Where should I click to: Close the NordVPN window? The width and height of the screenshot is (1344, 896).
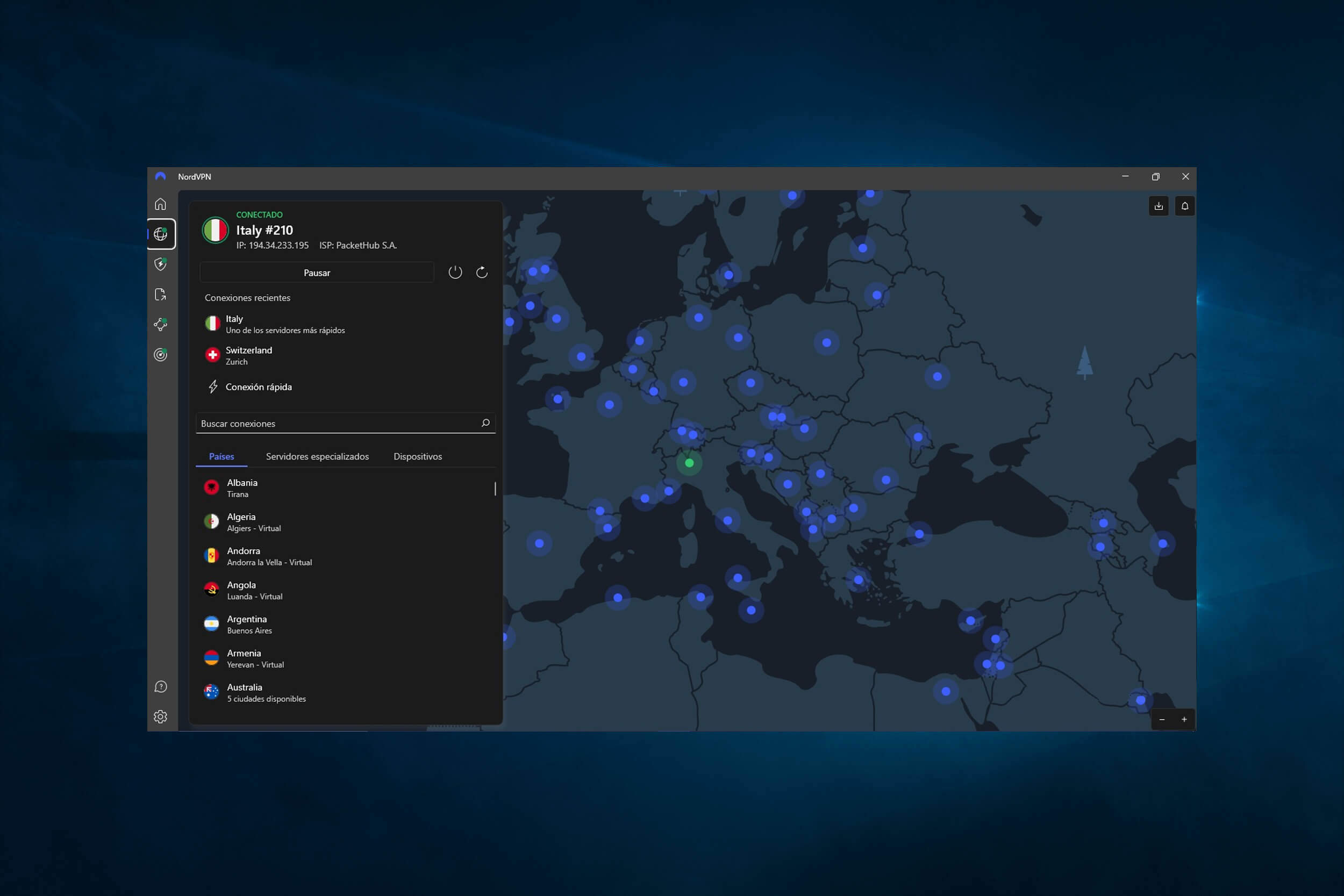tap(1185, 177)
